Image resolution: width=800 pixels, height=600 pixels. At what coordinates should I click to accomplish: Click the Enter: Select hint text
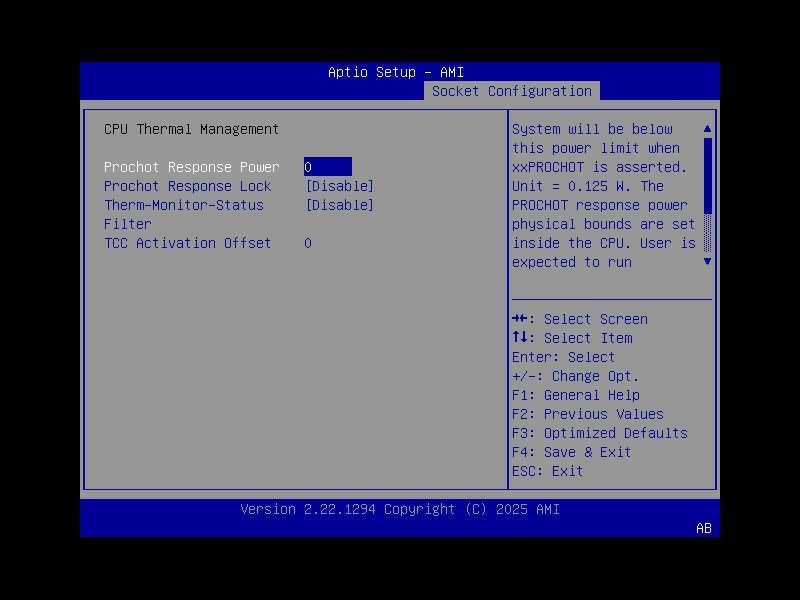[x=562, y=357]
